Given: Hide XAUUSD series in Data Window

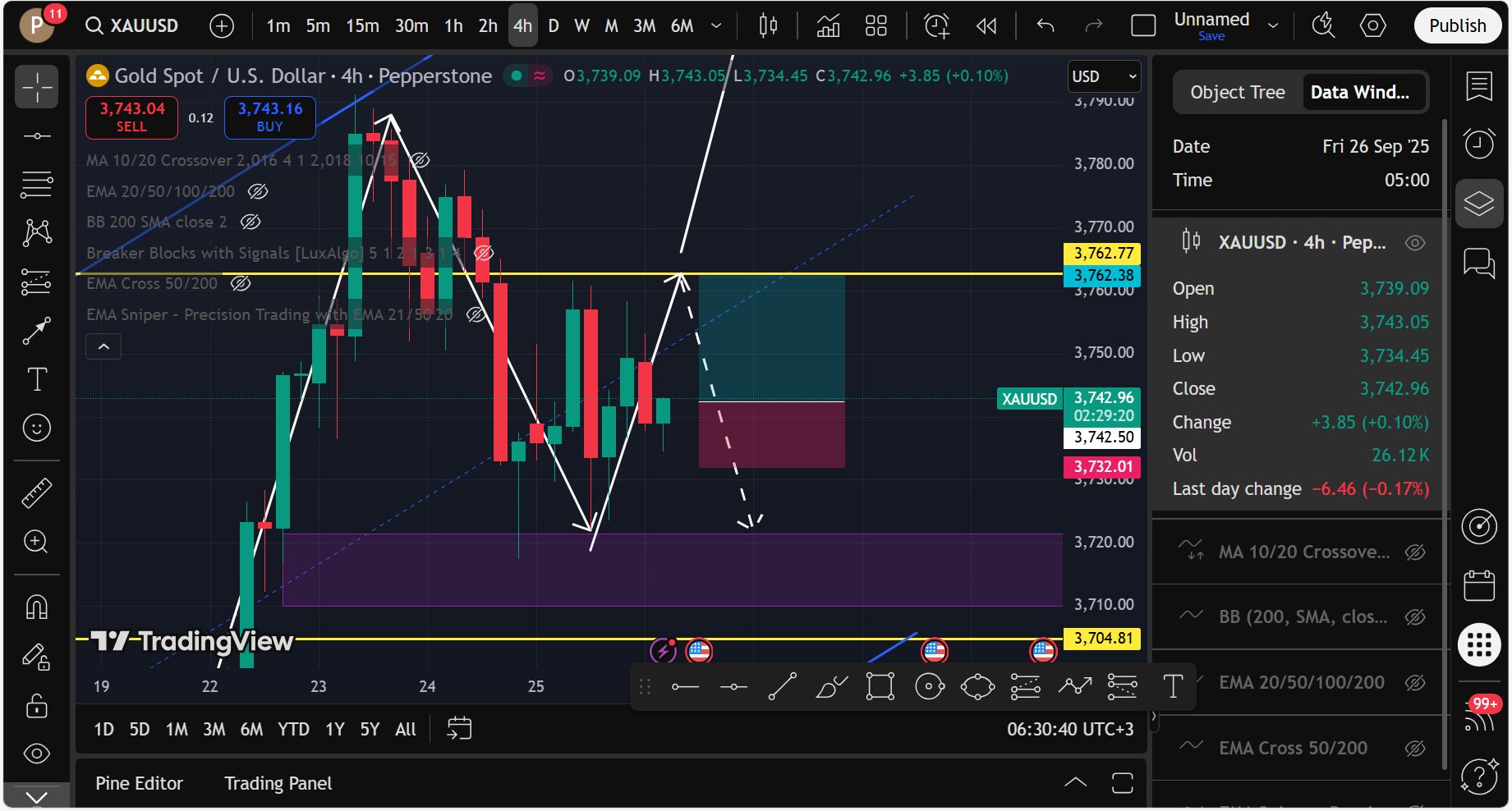Looking at the screenshot, I should (x=1415, y=243).
